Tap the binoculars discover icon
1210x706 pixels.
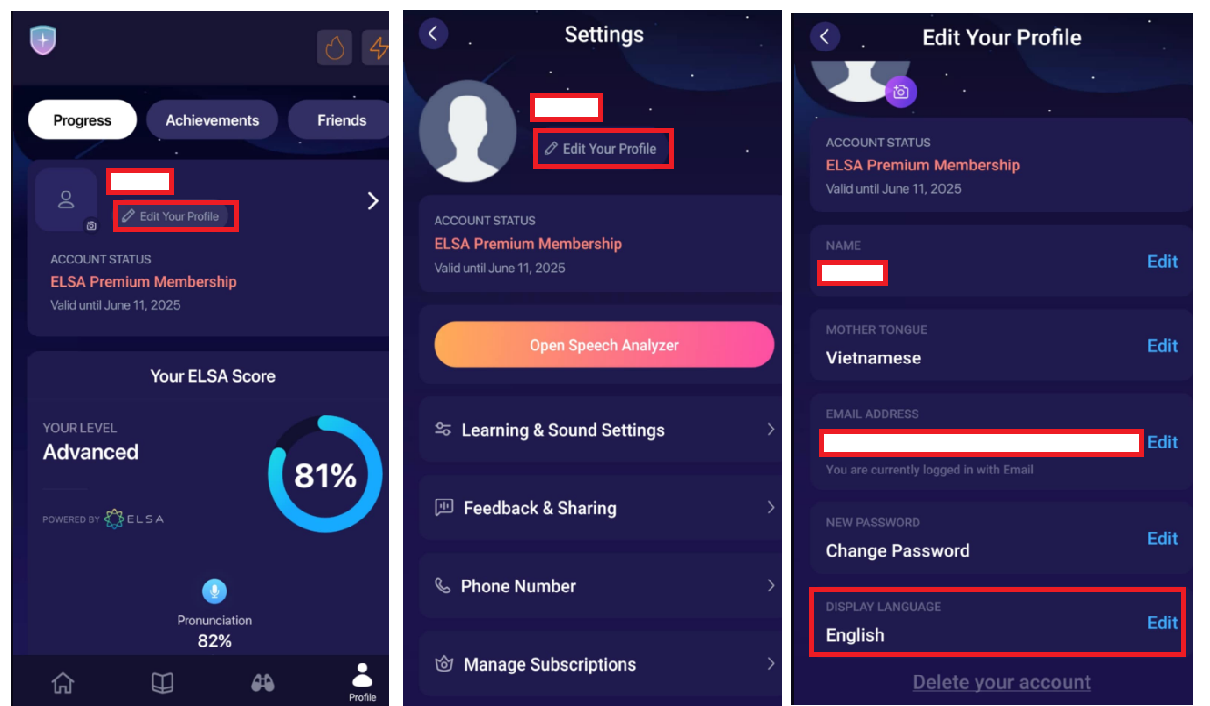262,683
